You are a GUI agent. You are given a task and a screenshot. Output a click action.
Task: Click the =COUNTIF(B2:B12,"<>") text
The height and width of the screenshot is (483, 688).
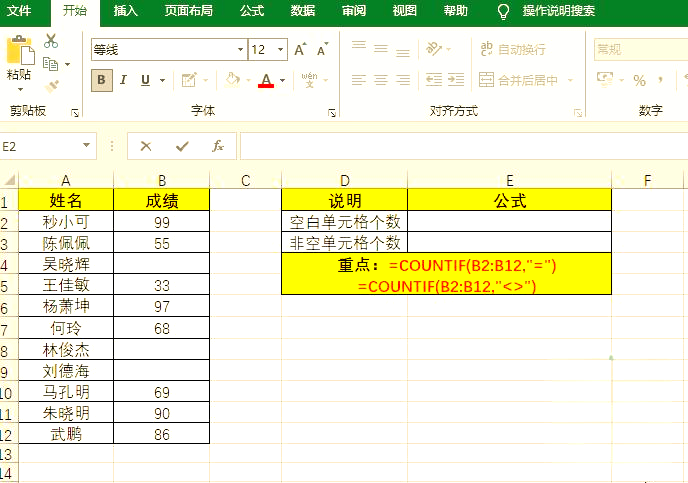(x=447, y=286)
